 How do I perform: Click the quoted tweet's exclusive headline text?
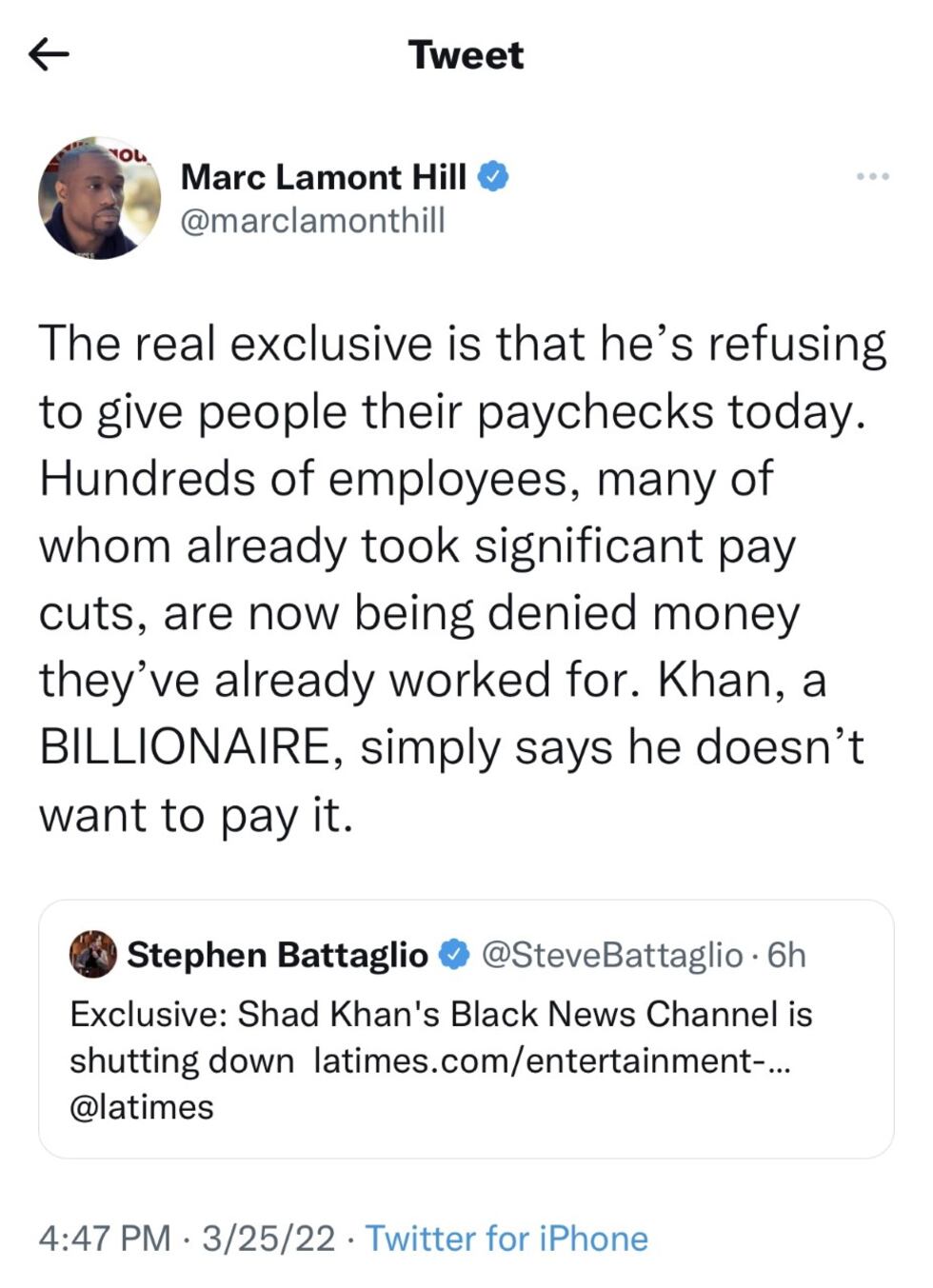pyautogui.click(x=438, y=1013)
